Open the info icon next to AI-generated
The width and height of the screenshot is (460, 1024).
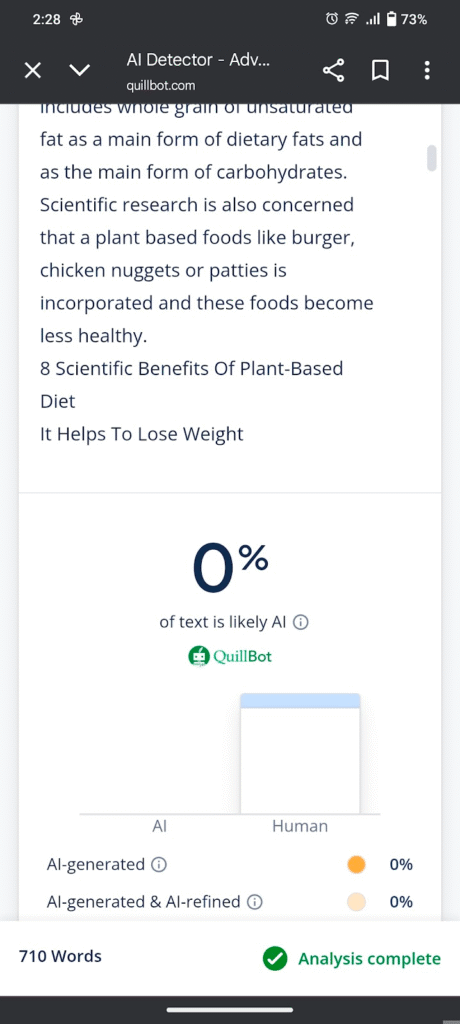click(x=159, y=865)
